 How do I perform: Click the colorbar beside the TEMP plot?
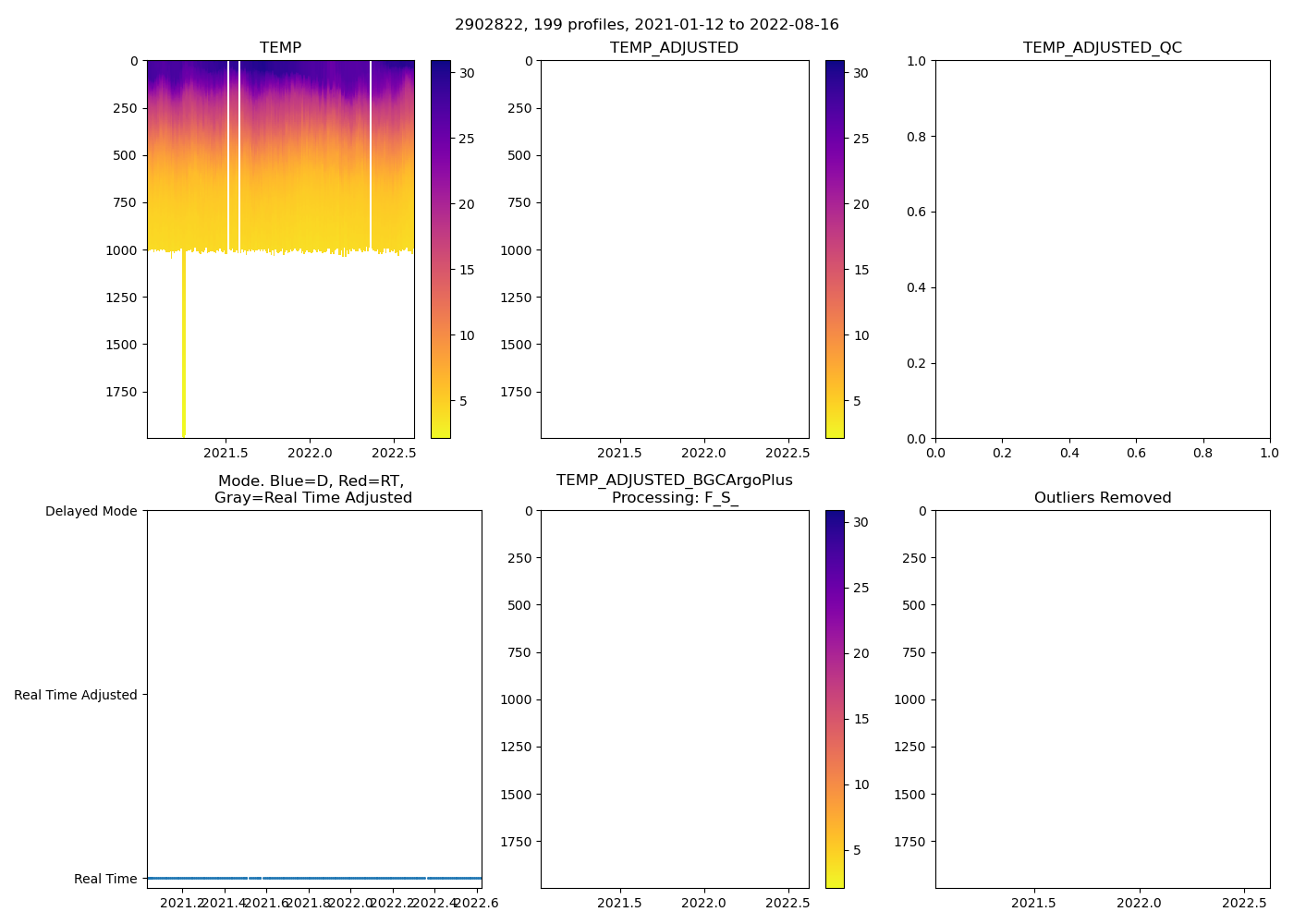tap(441, 249)
